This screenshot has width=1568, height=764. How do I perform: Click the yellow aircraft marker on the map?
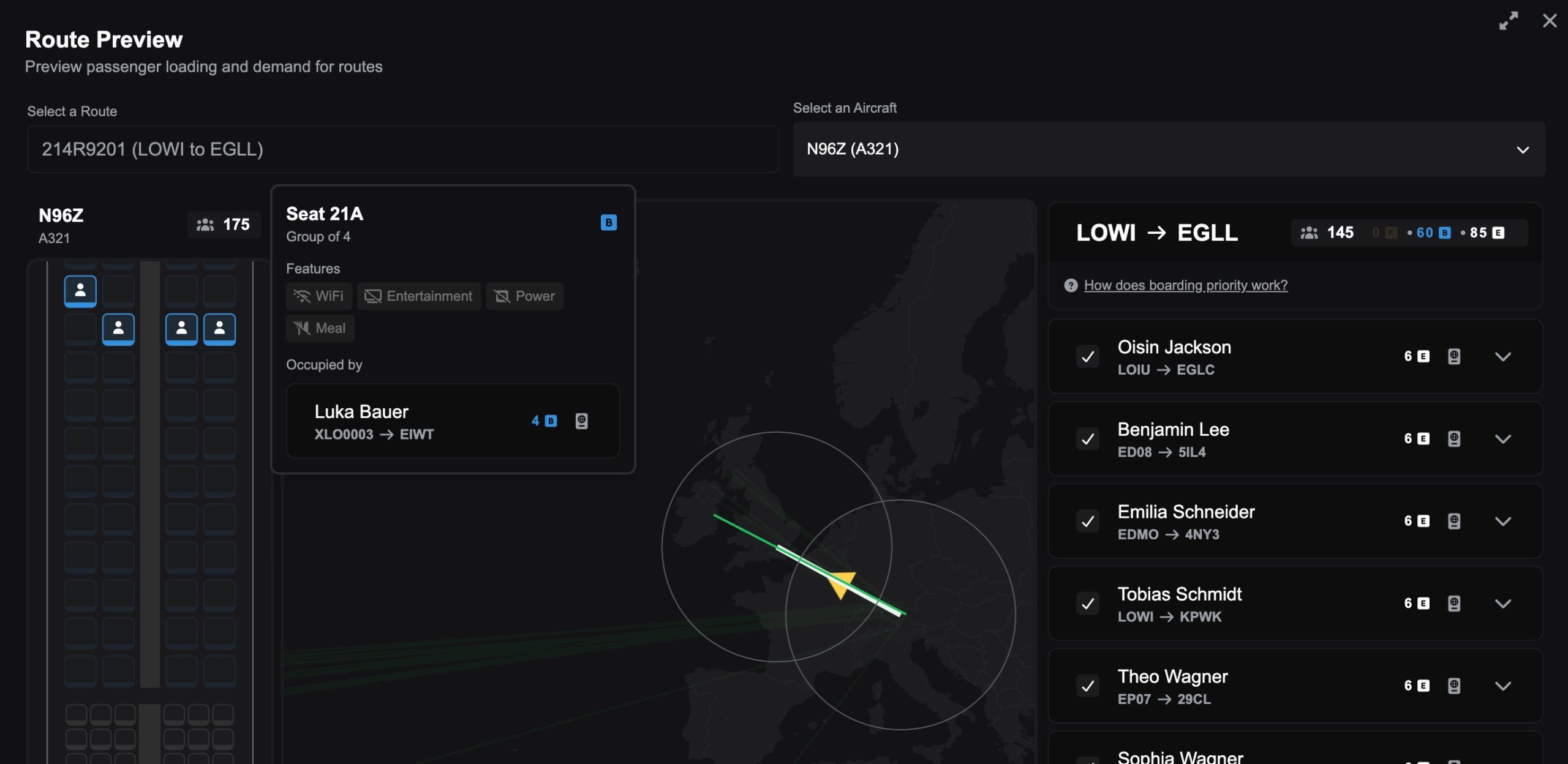(x=841, y=583)
